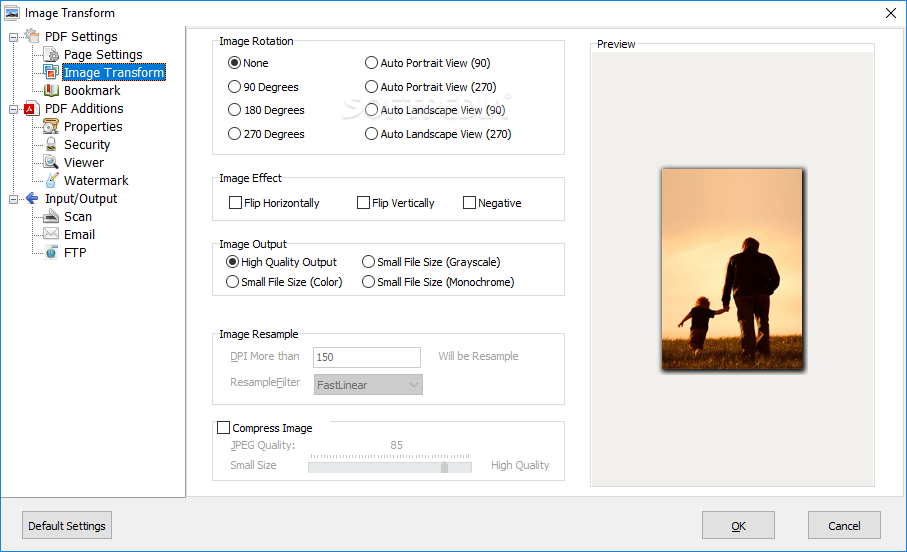Click the FTP globe icon
Image resolution: width=907 pixels, height=552 pixels.
(51, 252)
